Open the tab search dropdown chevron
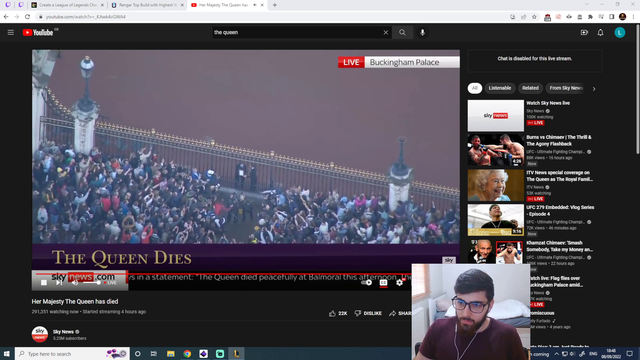The height and width of the screenshot is (360, 640). [x=587, y=4]
